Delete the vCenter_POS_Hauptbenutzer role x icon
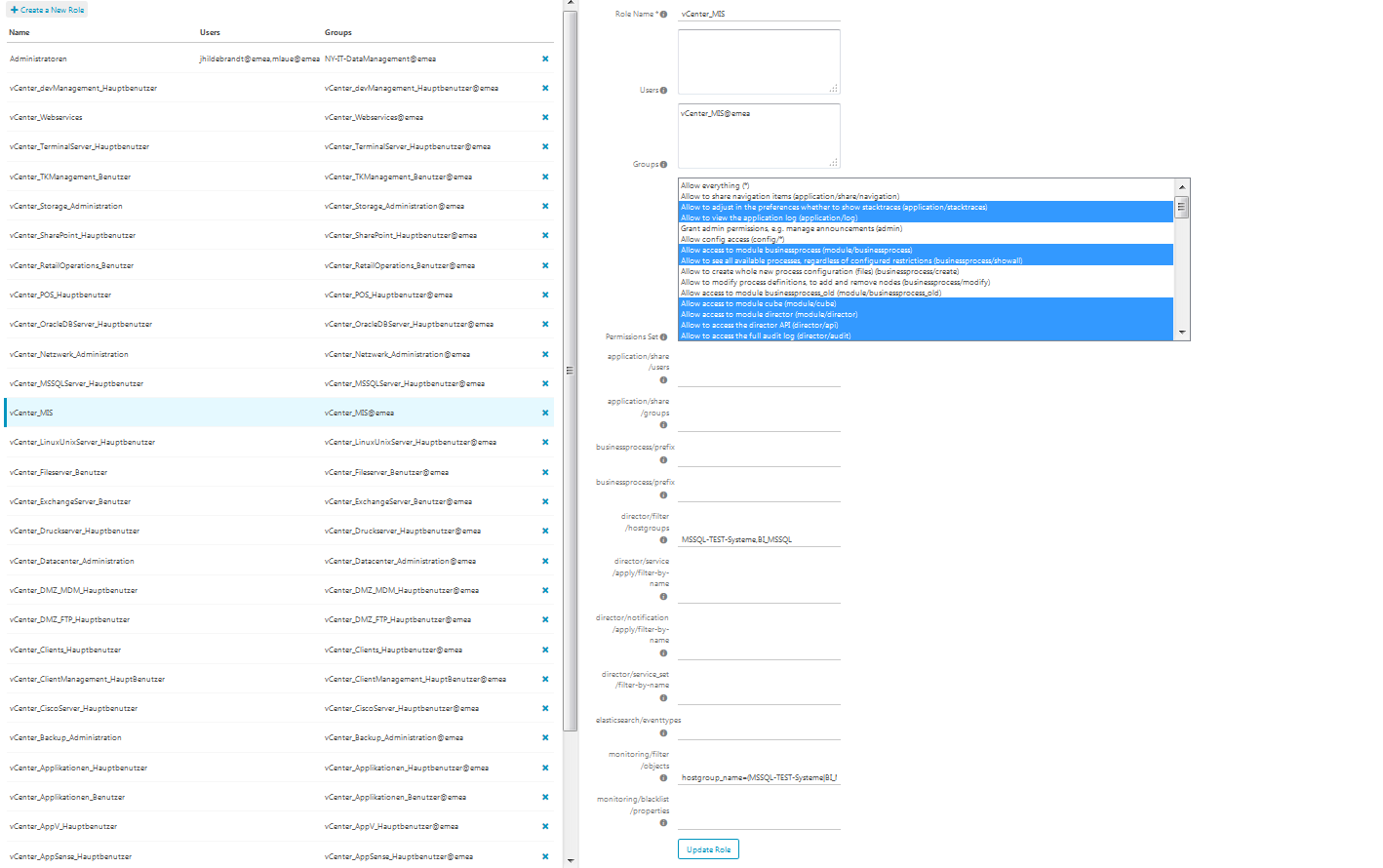Viewport: 1383px width, 868px height. pyautogui.click(x=545, y=295)
